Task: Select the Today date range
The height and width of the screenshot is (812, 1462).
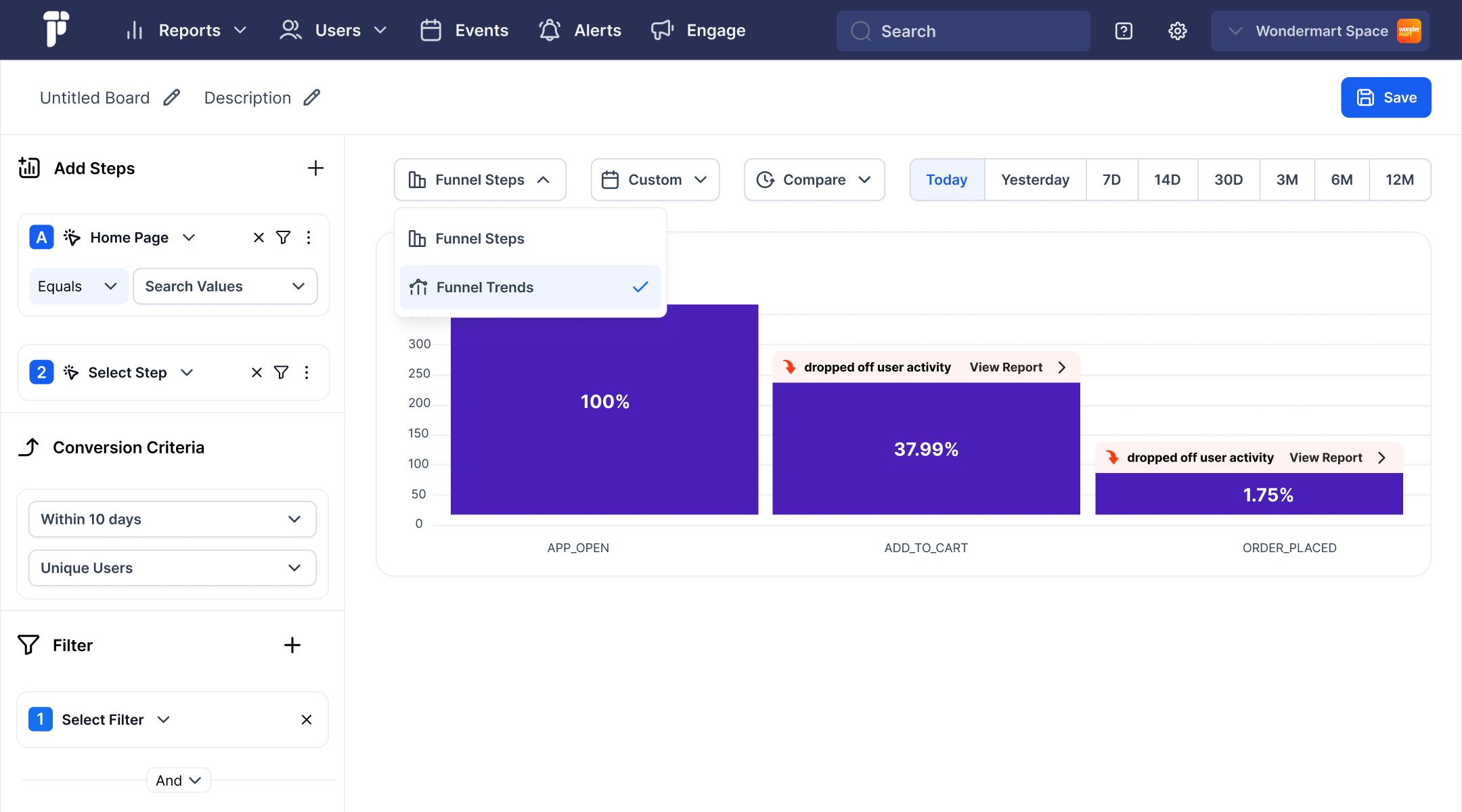Action: point(946,179)
